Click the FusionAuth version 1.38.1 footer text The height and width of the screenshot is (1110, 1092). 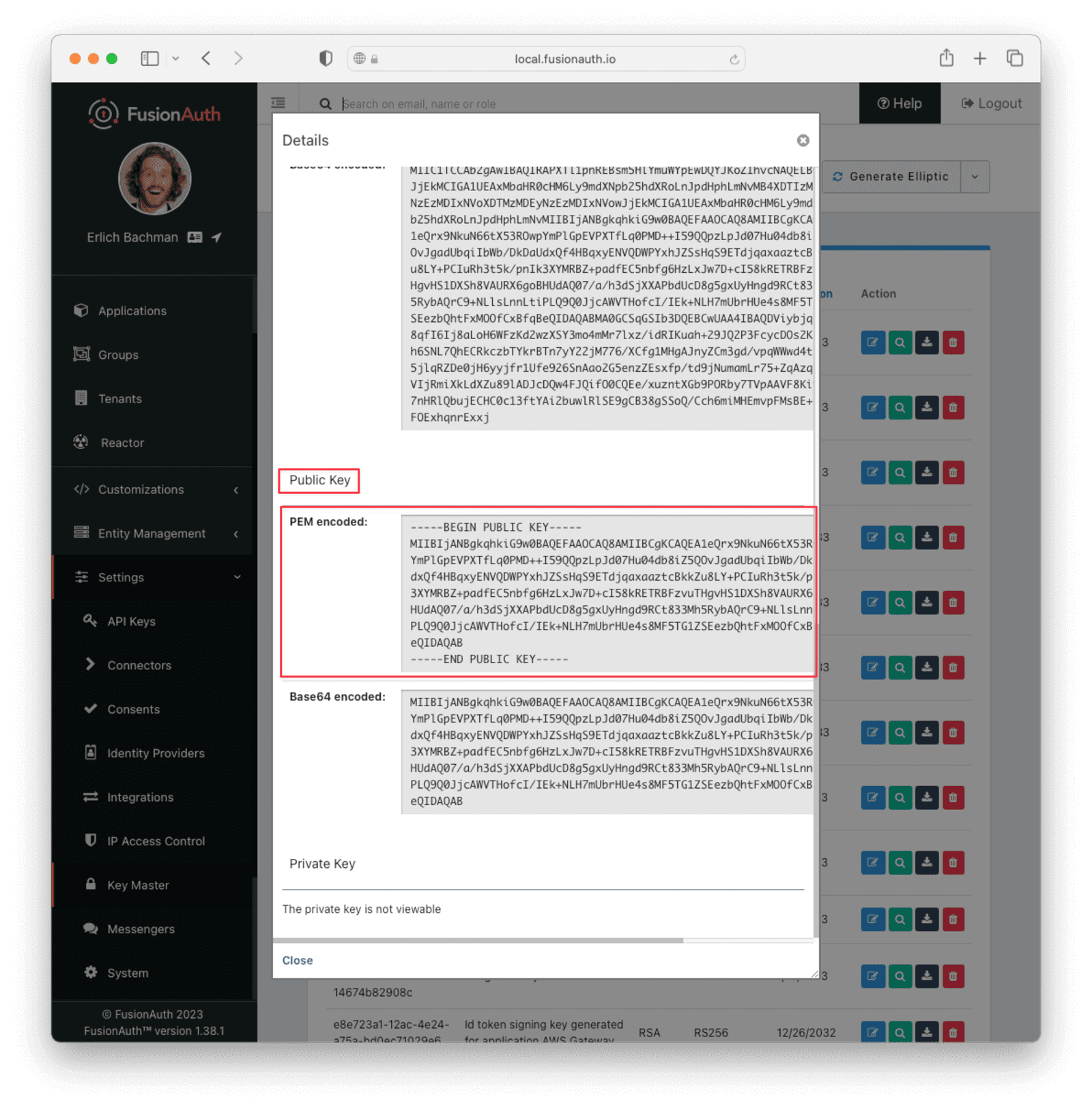click(x=154, y=1030)
